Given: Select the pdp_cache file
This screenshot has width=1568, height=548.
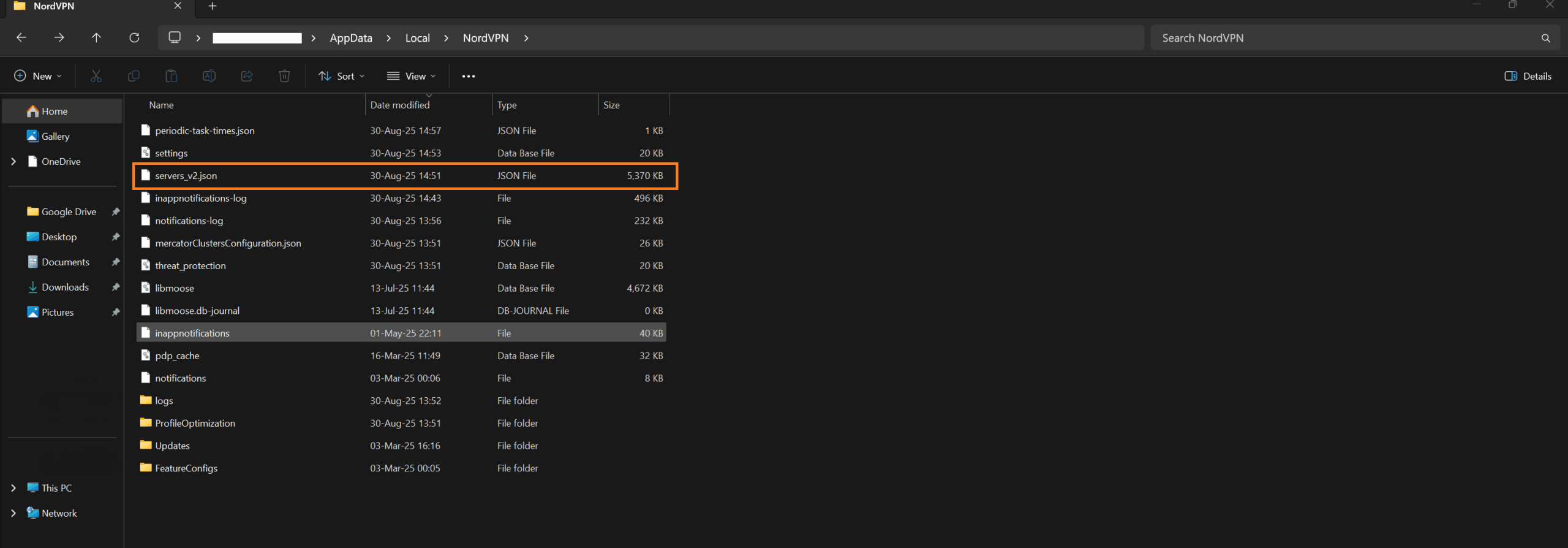Looking at the screenshot, I should [x=401, y=356].
